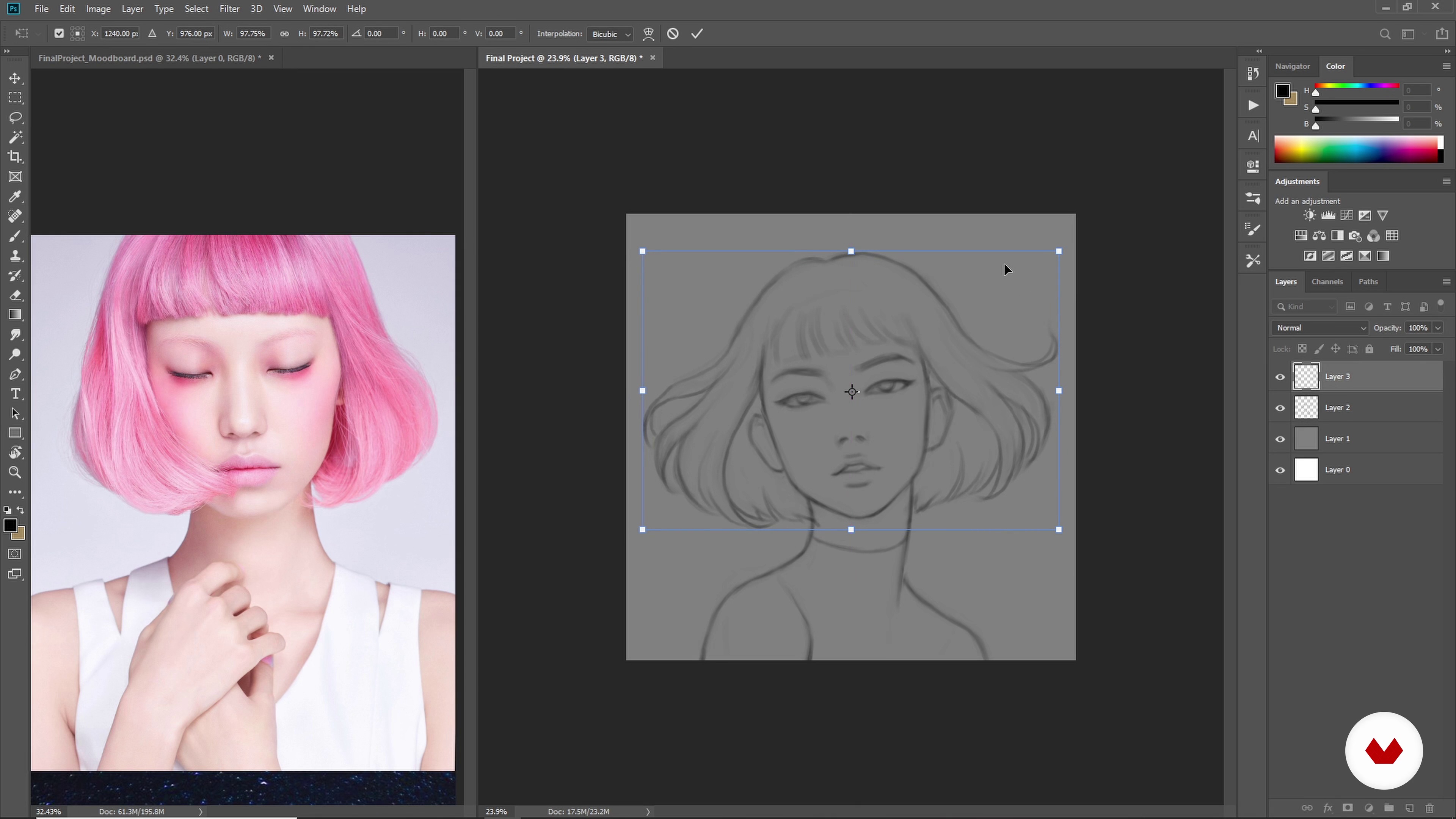The height and width of the screenshot is (819, 1456).
Task: Click the X position input field
Action: pyautogui.click(x=121, y=34)
